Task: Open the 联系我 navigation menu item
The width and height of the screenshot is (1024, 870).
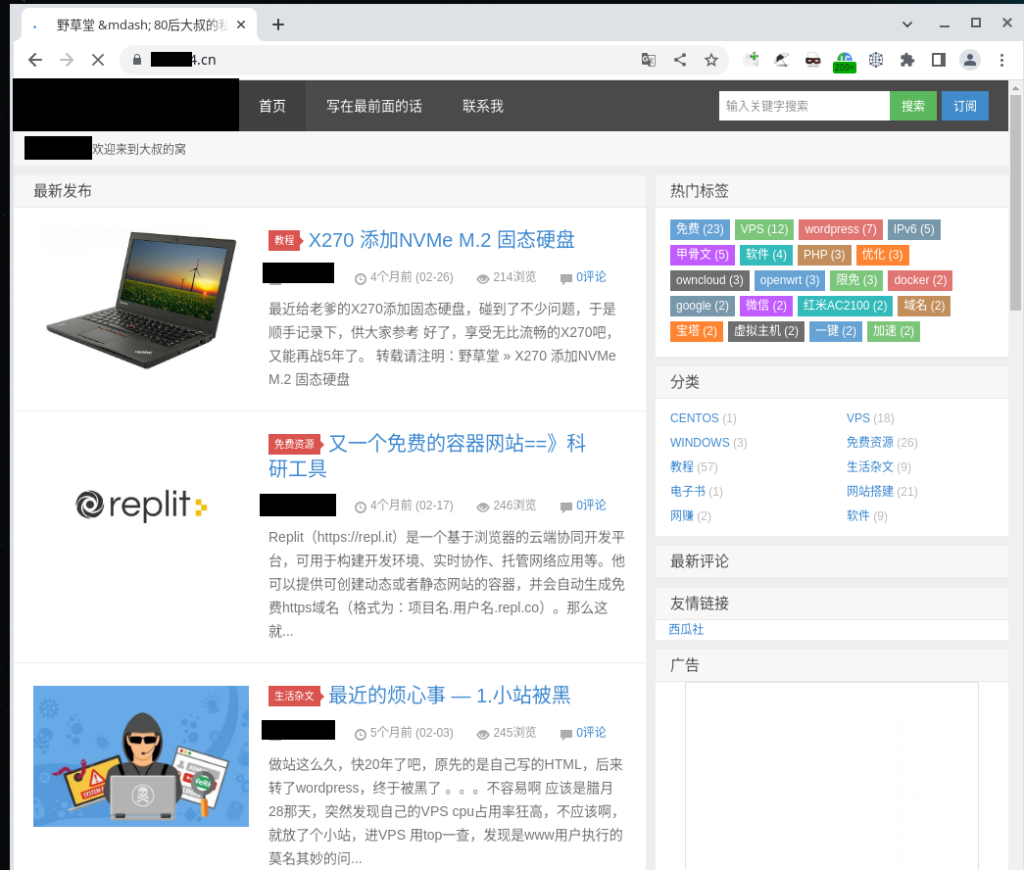Action: coord(482,106)
